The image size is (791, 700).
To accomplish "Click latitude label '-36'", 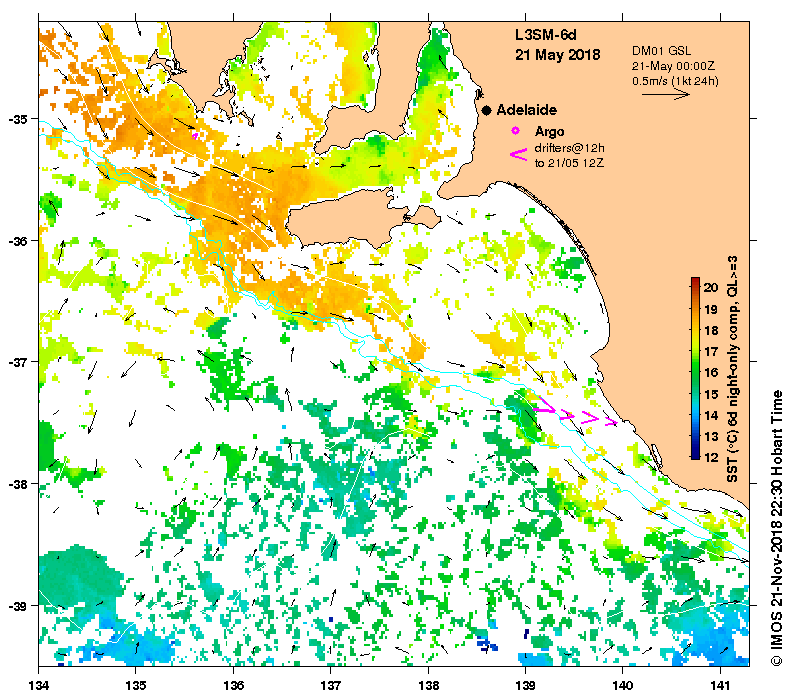I will (19, 241).
